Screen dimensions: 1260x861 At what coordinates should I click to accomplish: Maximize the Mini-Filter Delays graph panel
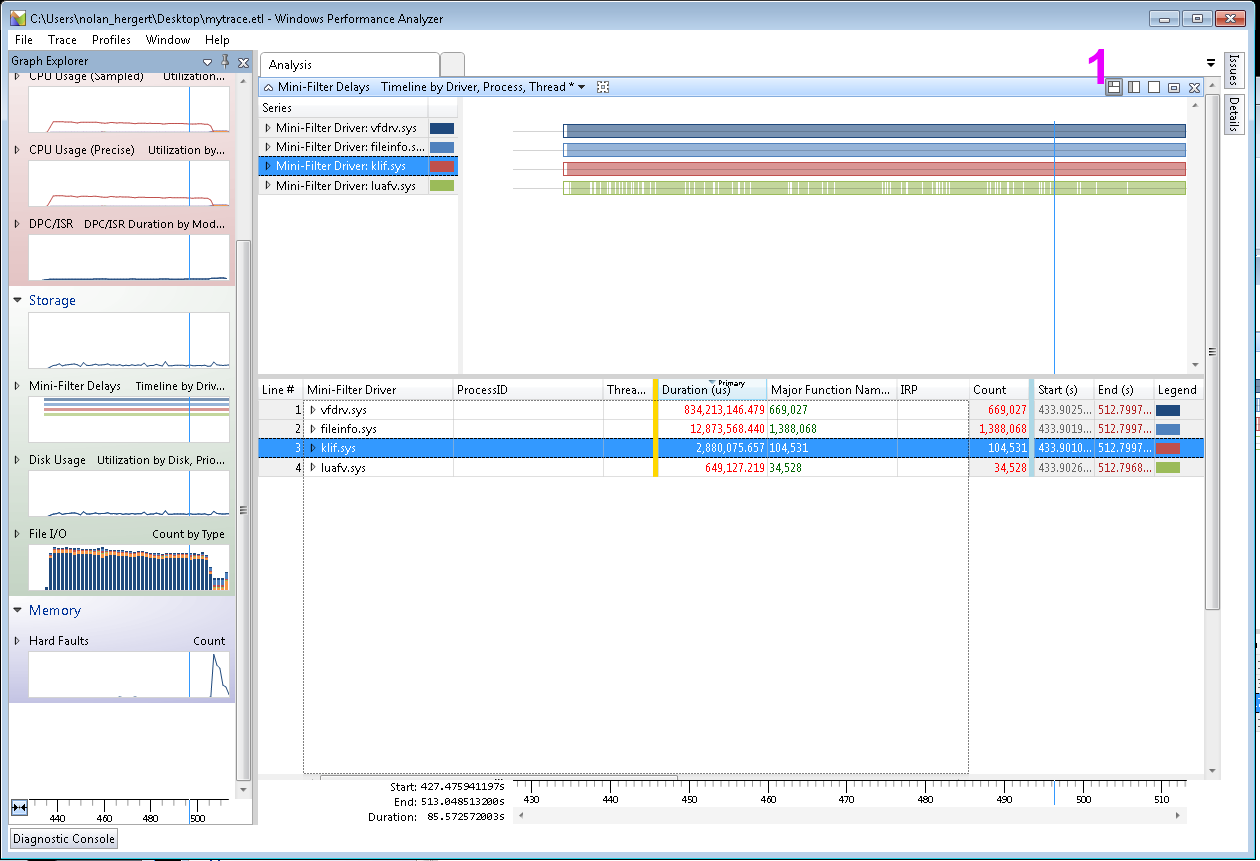click(1174, 88)
